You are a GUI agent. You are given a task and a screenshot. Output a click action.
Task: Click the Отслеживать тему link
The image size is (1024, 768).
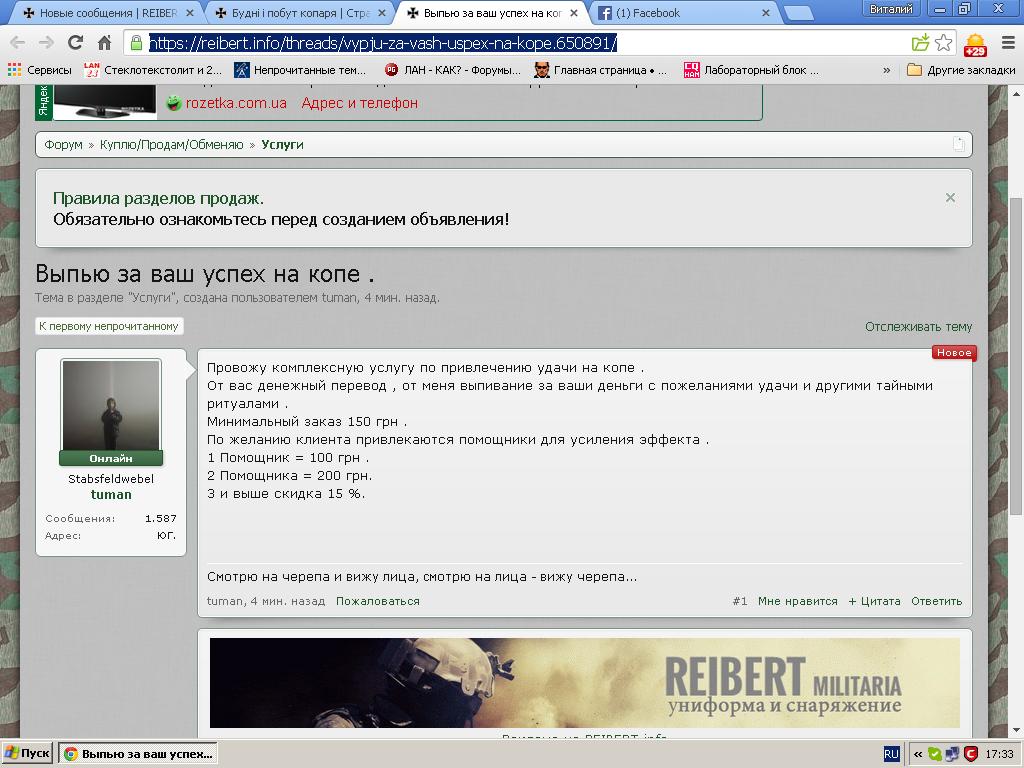point(918,326)
